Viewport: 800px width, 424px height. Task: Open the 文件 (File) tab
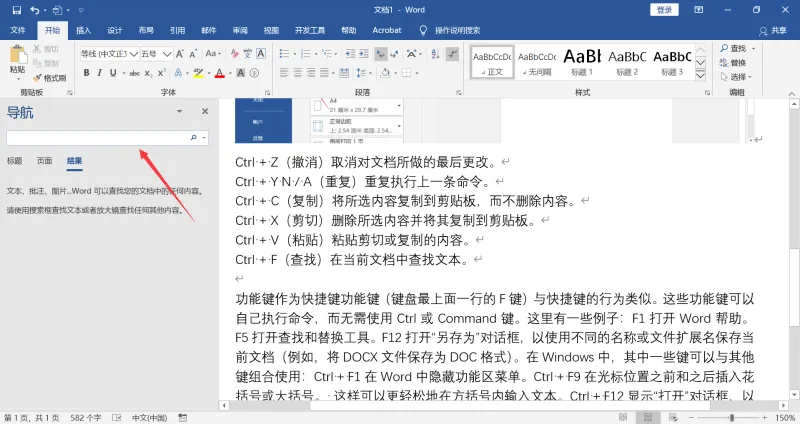click(18, 30)
